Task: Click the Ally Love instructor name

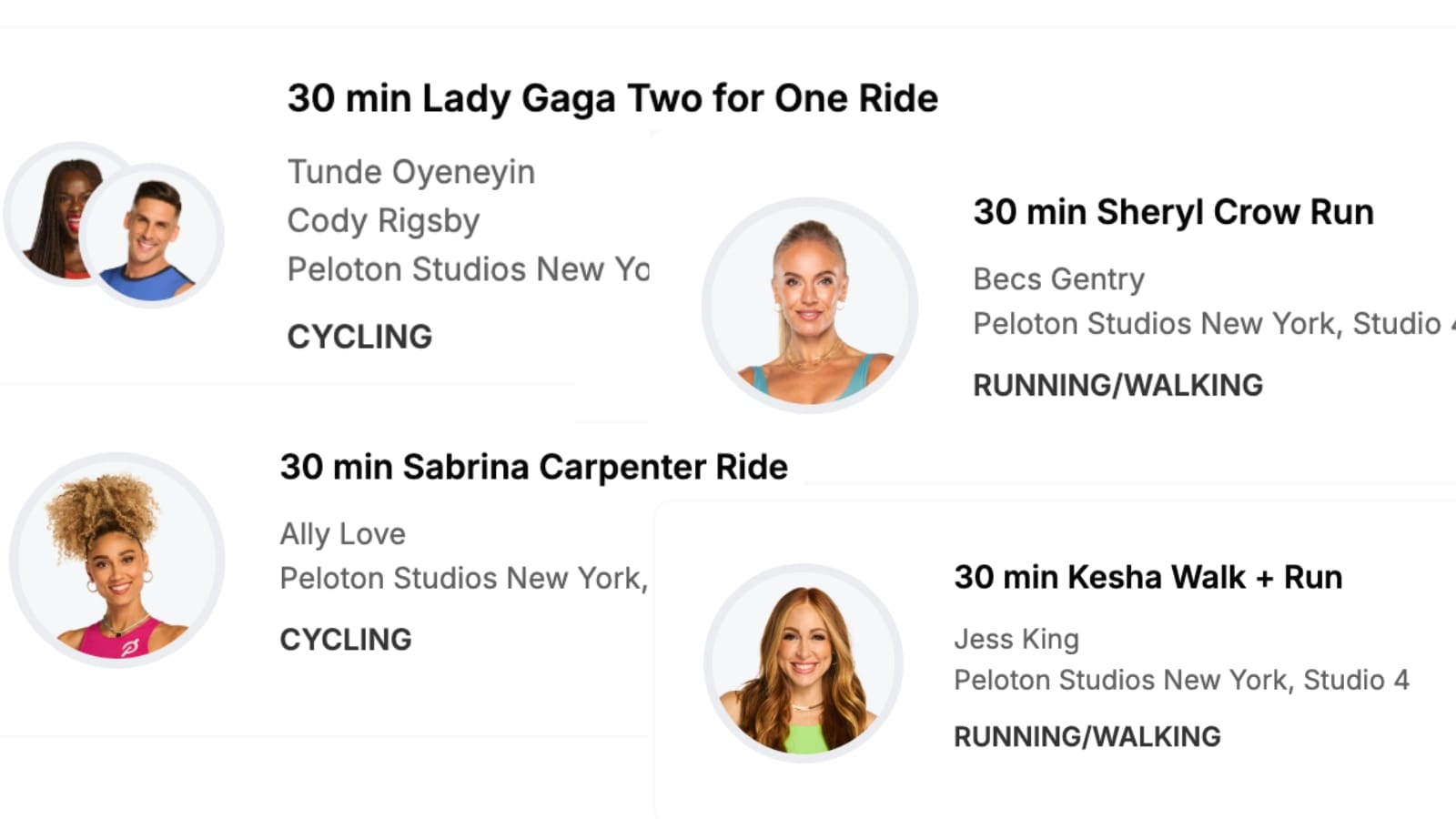Action: [342, 534]
